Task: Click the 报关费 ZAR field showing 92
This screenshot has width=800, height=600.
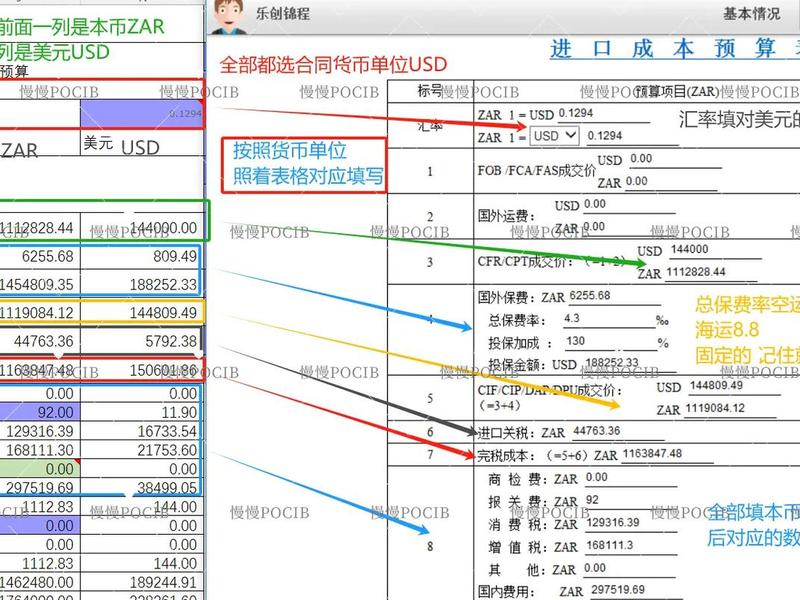Action: coord(631,501)
